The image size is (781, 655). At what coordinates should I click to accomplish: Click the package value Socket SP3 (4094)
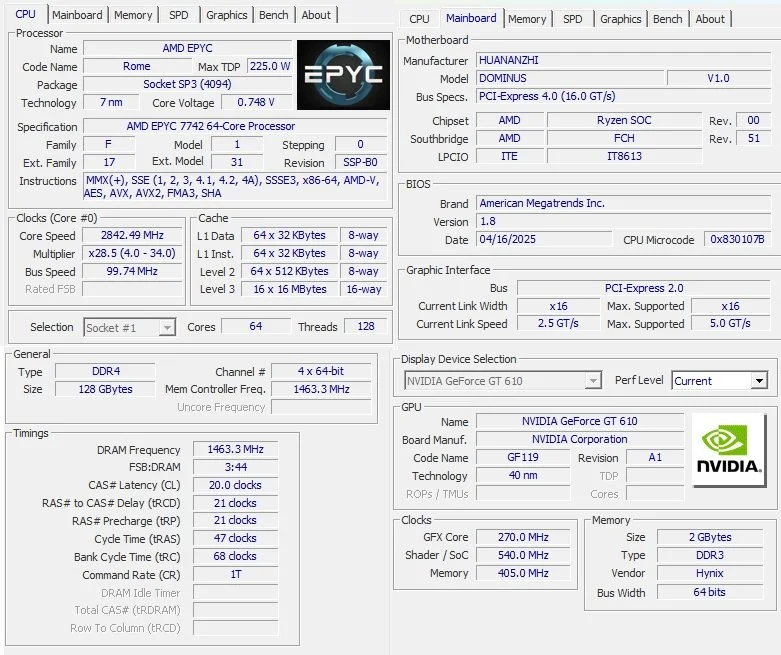point(187,84)
